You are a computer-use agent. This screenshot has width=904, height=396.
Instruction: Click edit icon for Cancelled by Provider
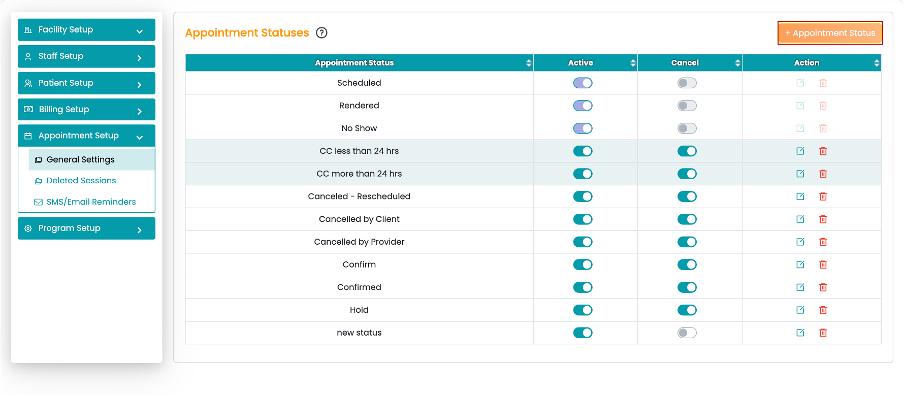coord(800,242)
